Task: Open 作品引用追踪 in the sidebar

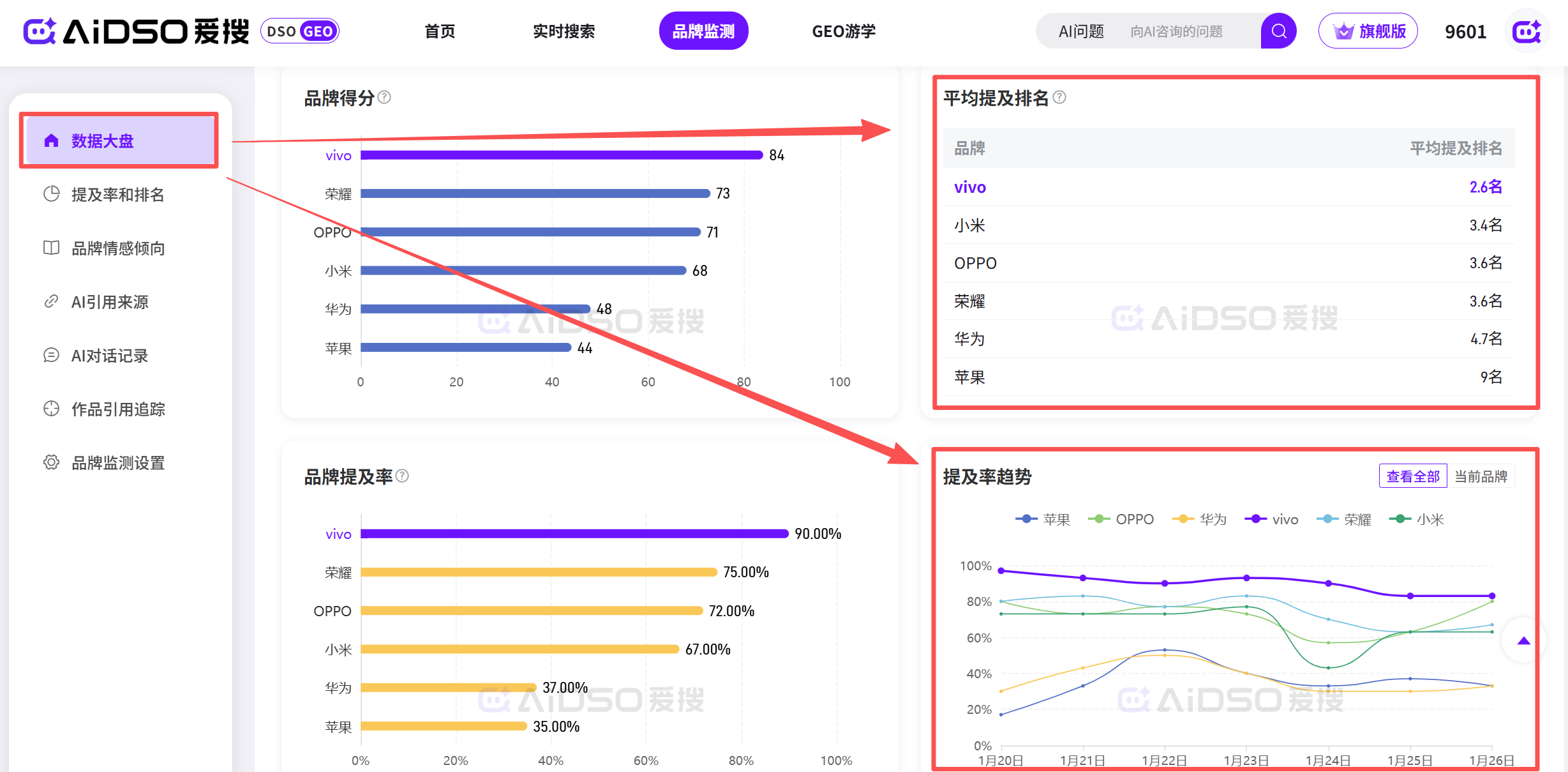Action: coord(117,409)
